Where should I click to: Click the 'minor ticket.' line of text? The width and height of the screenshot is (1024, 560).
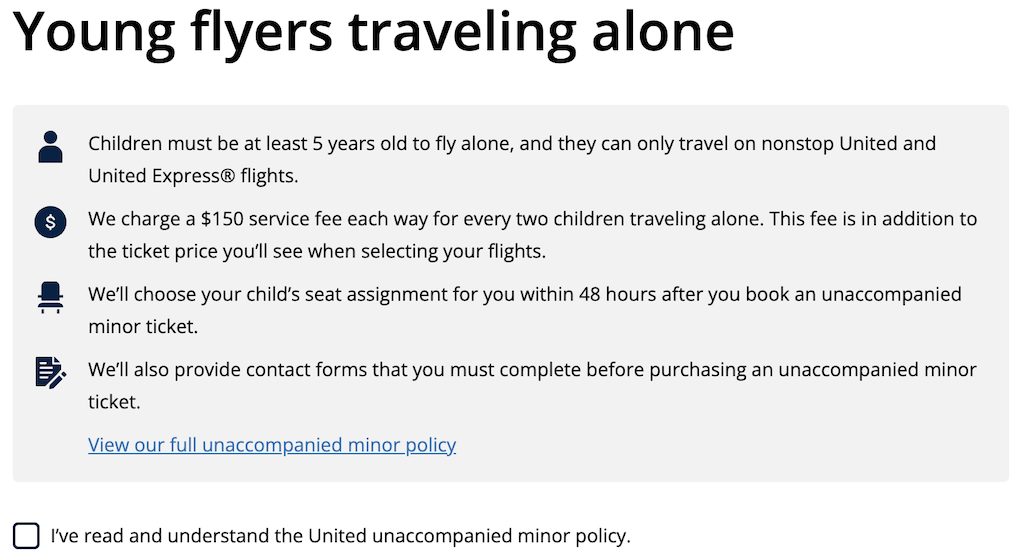pyautogui.click(x=143, y=326)
